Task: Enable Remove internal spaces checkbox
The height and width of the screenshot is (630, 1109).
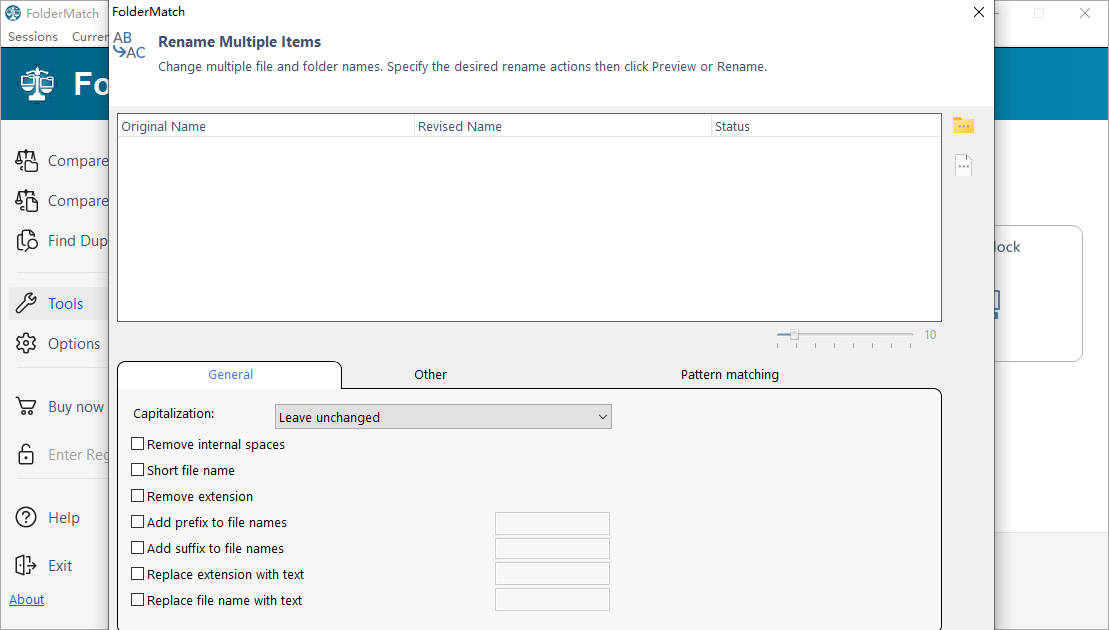Action: 138,444
